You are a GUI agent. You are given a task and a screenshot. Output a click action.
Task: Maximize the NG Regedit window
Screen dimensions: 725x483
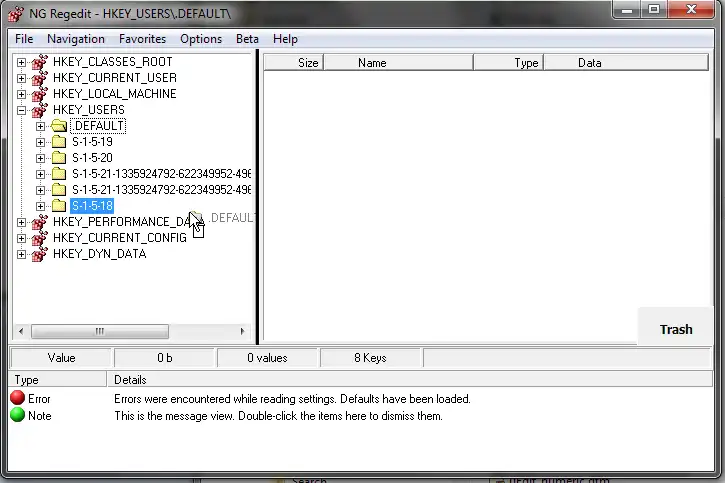(654, 10)
